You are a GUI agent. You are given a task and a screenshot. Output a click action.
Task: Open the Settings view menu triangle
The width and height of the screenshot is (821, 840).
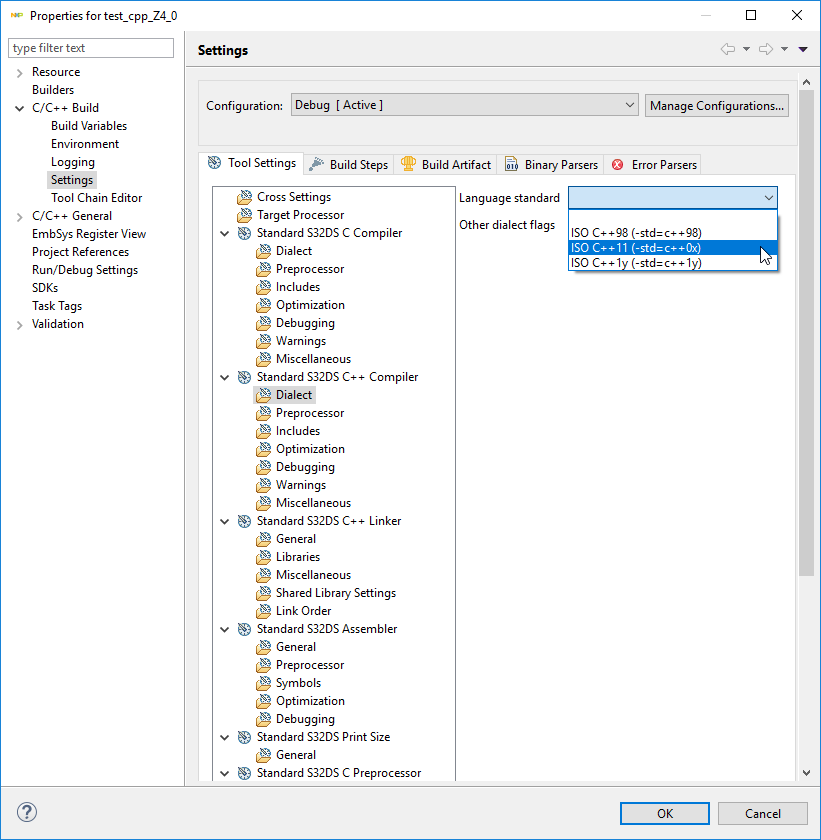803,49
